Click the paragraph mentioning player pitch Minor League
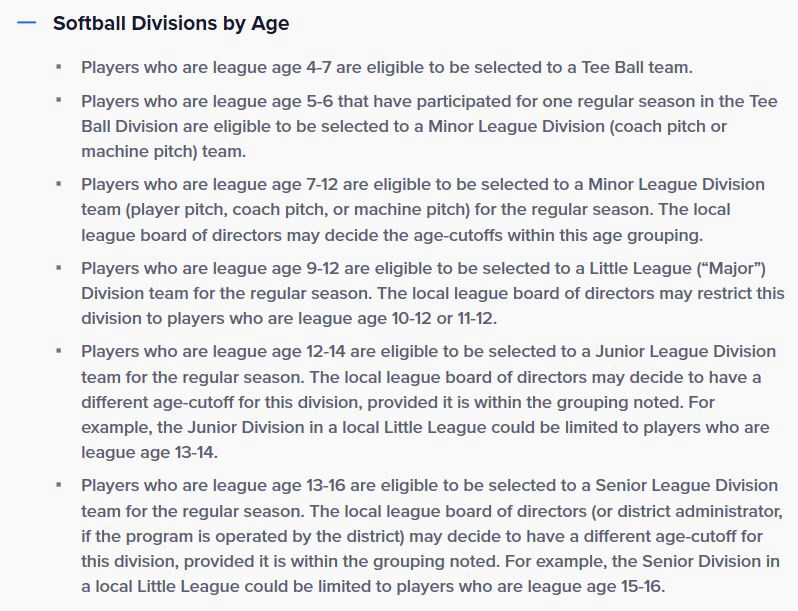Viewport: 798px width, 611px height. 423,210
